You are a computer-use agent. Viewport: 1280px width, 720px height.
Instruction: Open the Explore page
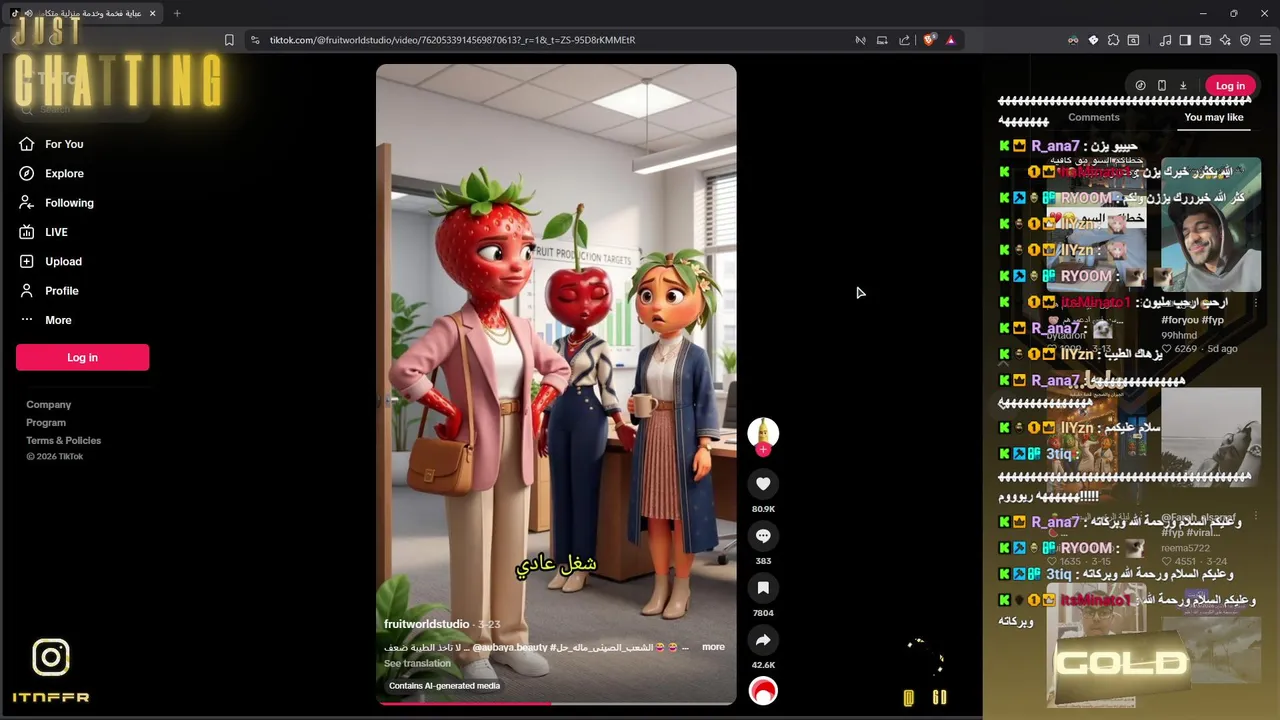point(64,173)
